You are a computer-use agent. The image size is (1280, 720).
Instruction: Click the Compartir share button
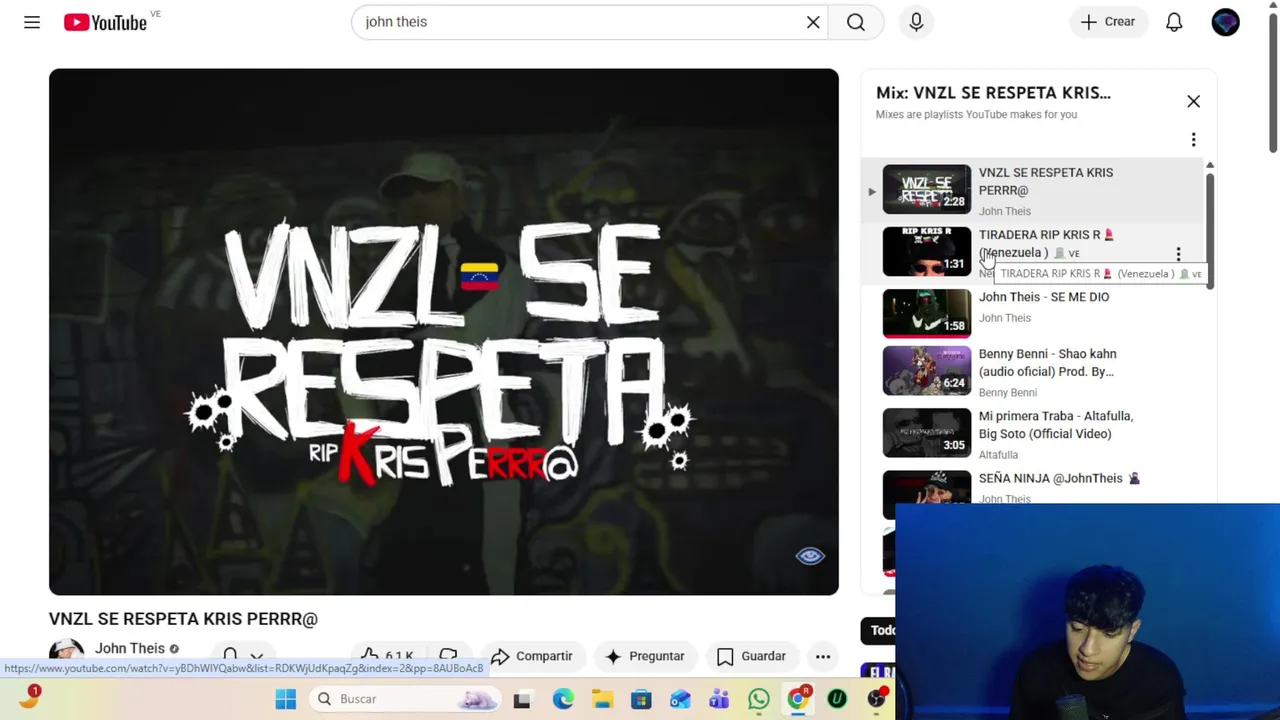tap(531, 656)
